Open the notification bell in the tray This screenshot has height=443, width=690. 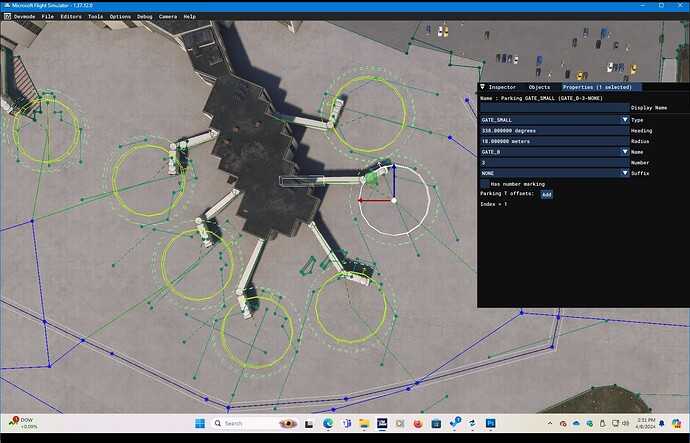pos(662,423)
